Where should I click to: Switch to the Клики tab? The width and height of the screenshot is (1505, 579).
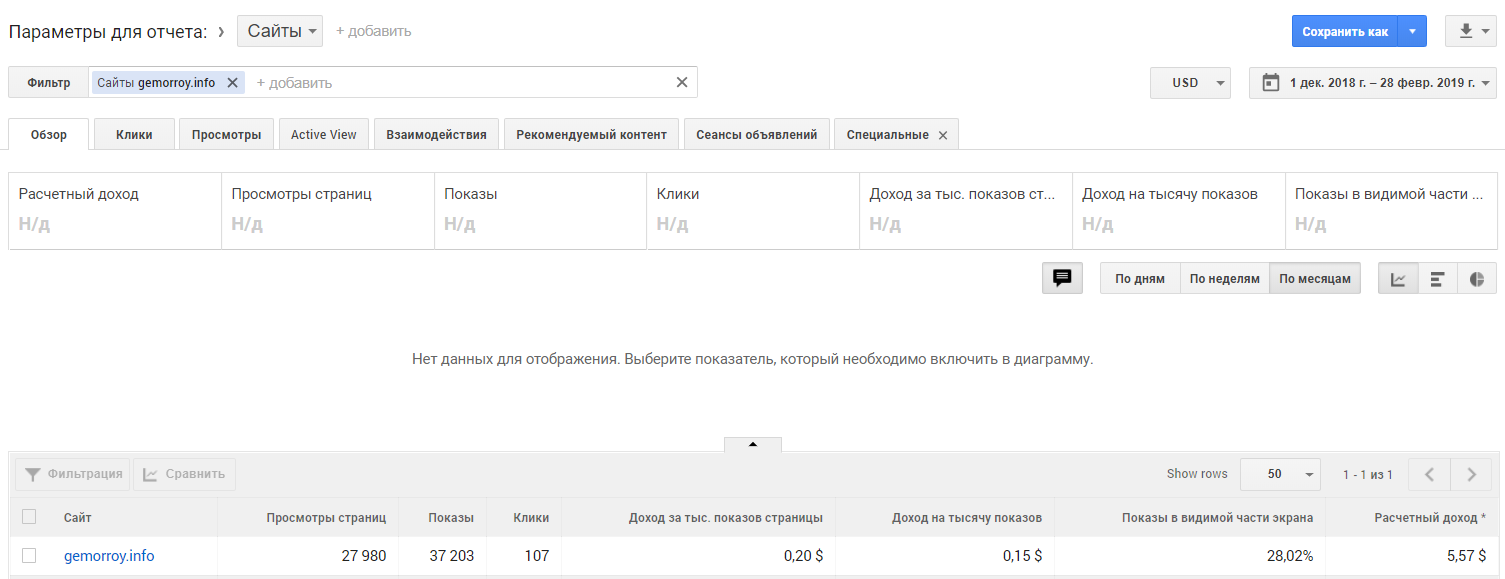[134, 135]
